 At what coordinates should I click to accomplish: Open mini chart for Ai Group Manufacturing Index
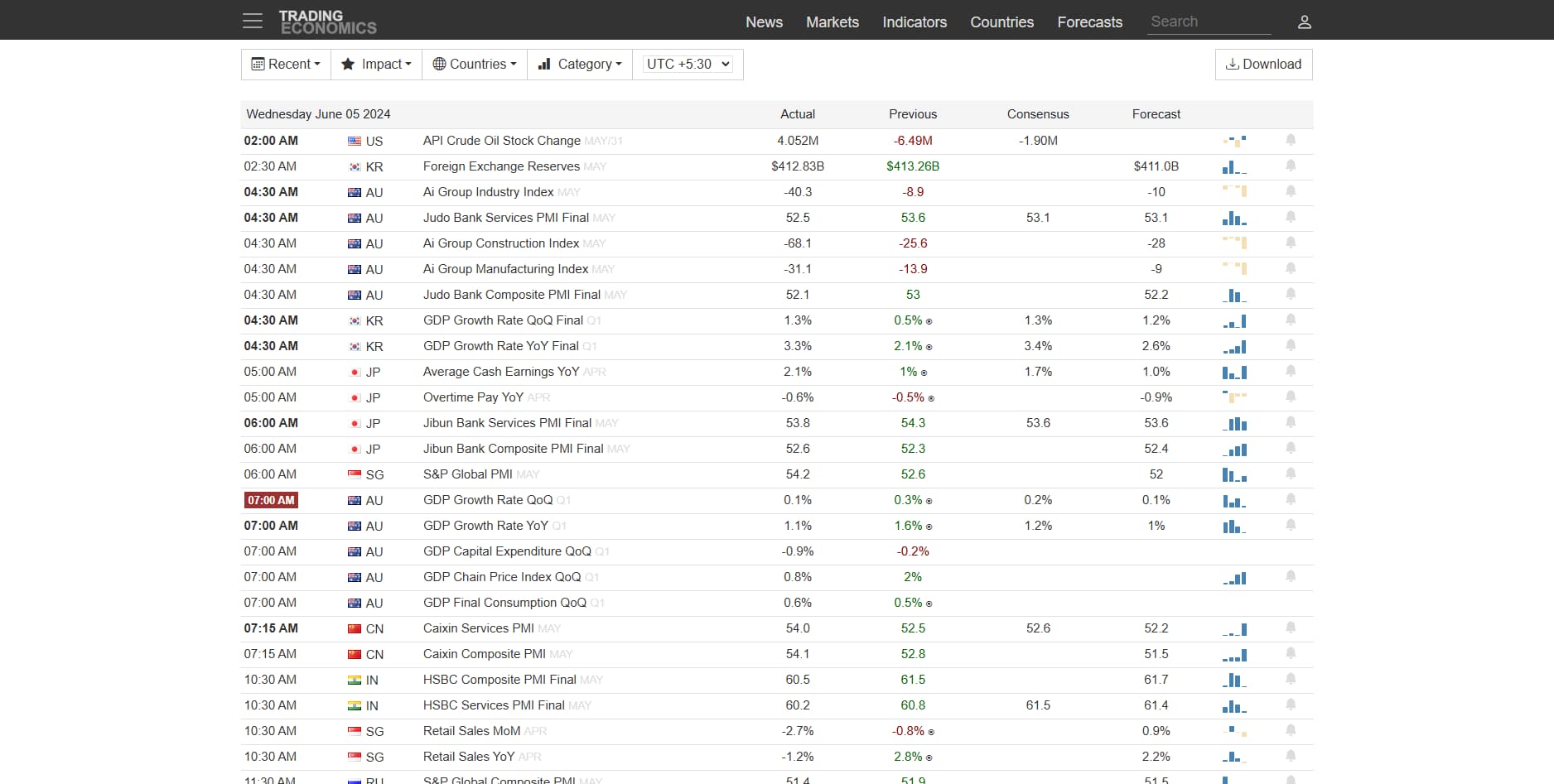click(x=1234, y=269)
